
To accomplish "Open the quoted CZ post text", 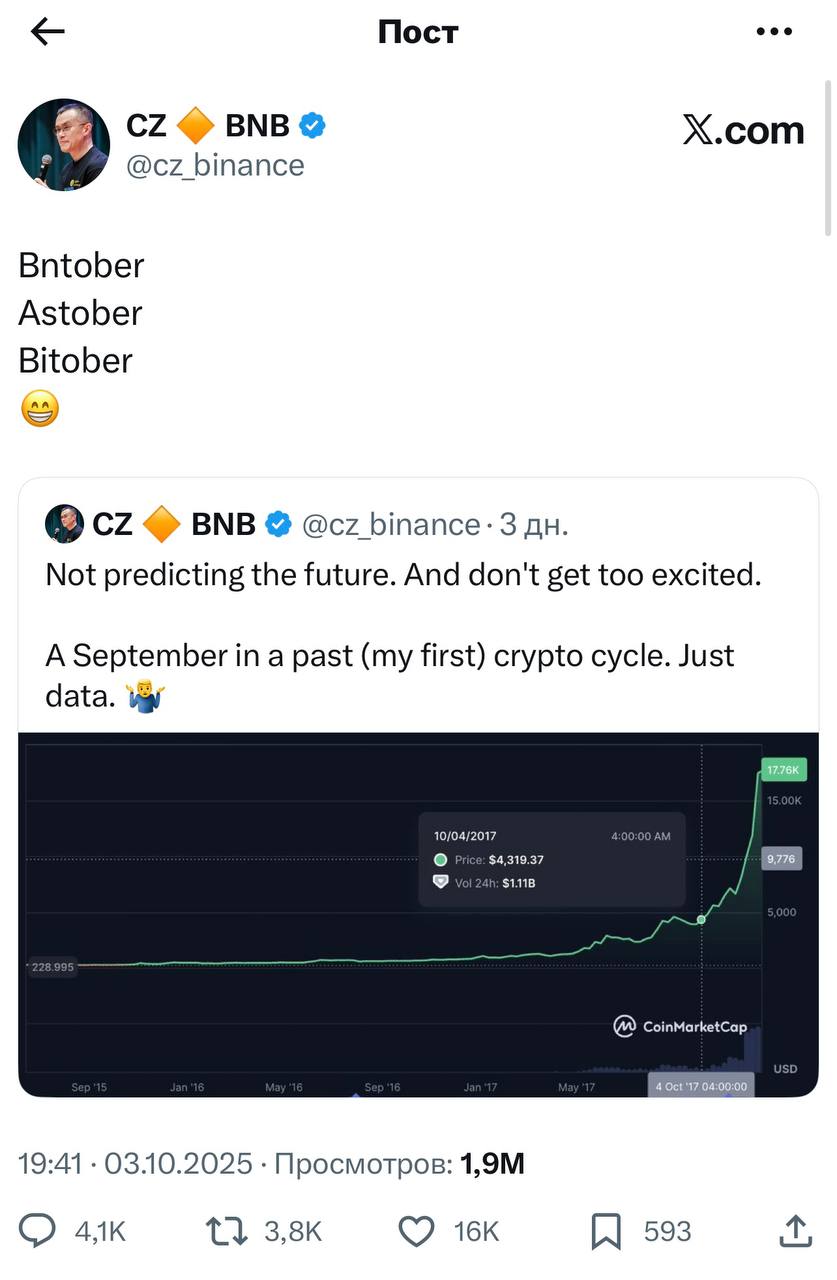I will click(400, 635).
